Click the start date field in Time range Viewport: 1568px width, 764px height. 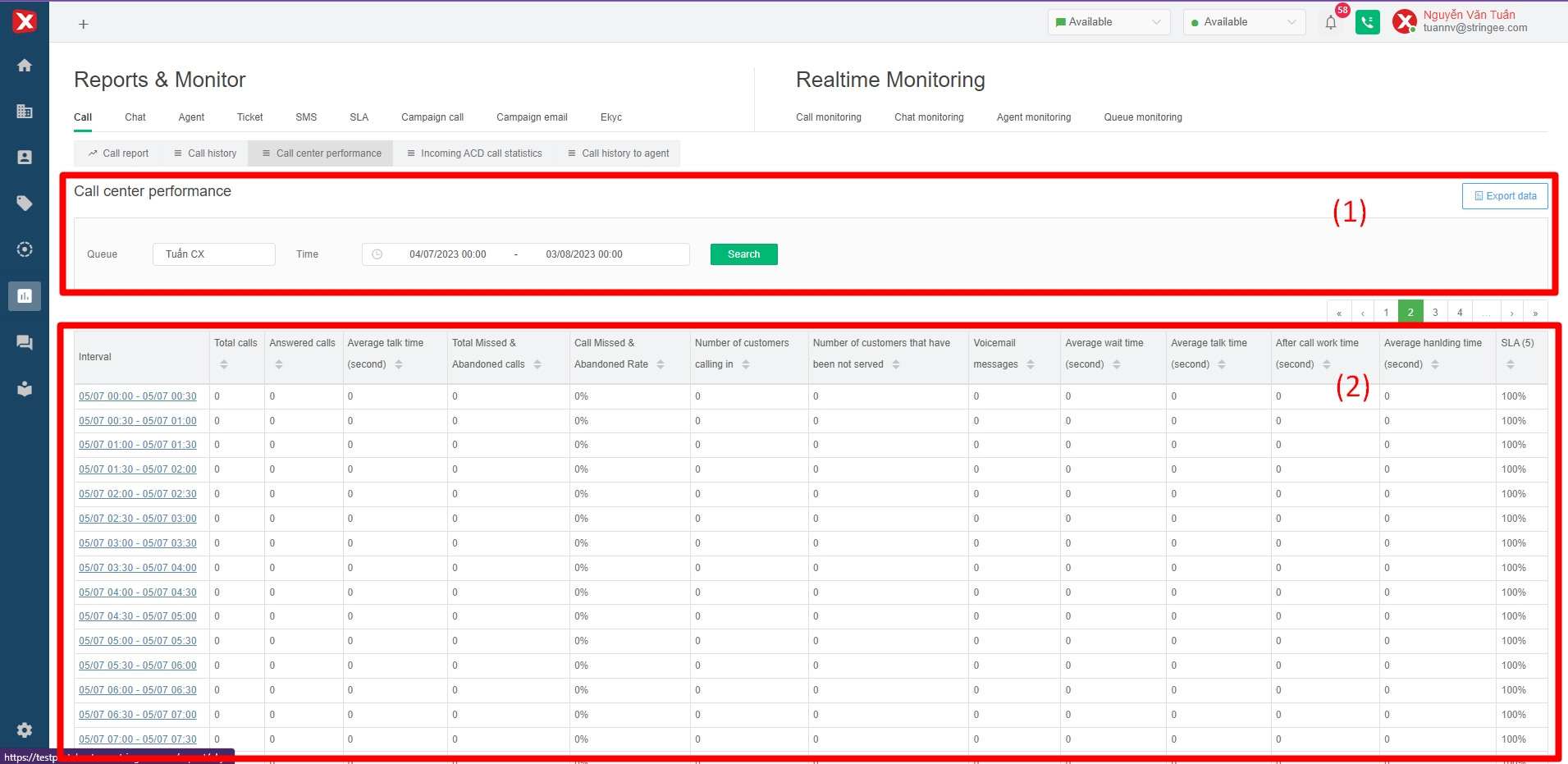pos(447,254)
